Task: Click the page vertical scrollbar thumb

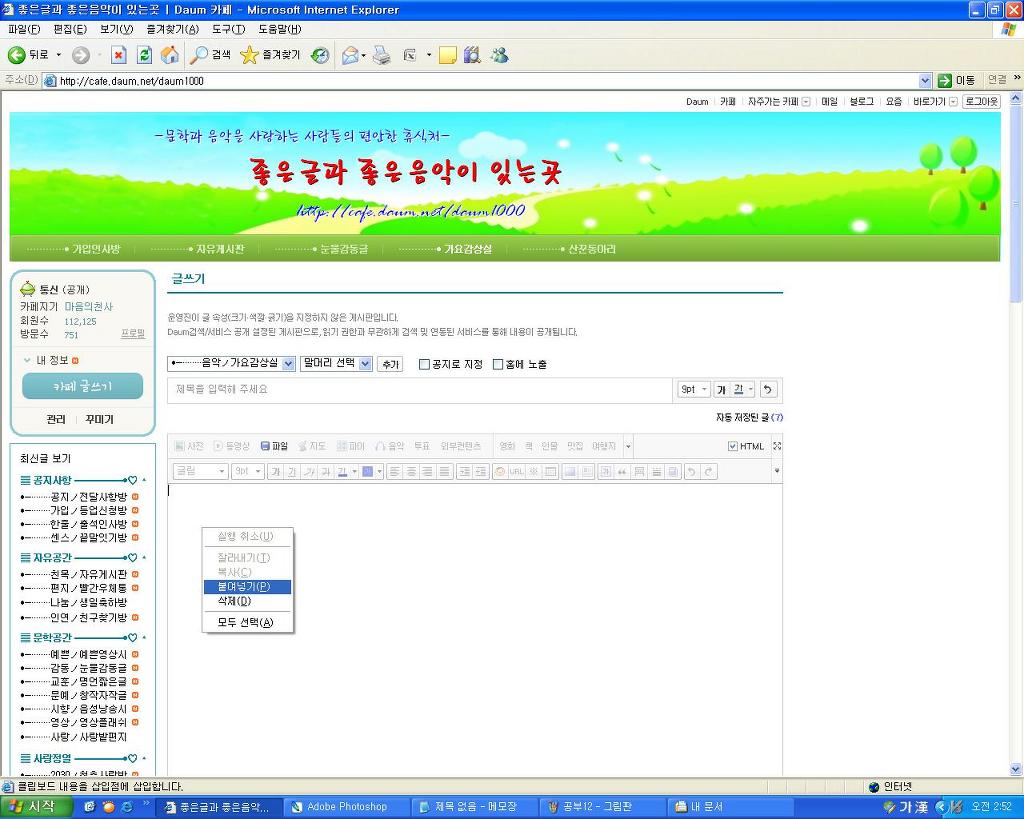Action: pos(1016,202)
